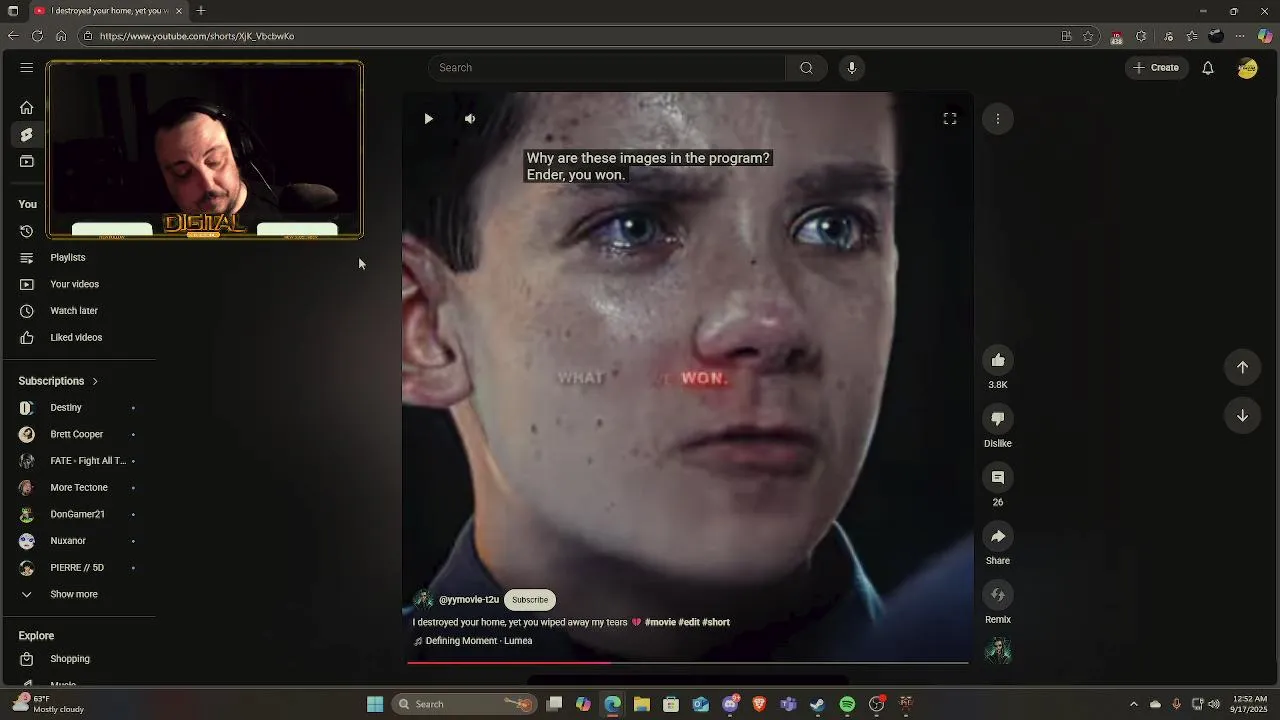Image resolution: width=1280 pixels, height=720 pixels.
Task: Open the More Tectone channel
Action: [x=78, y=488]
